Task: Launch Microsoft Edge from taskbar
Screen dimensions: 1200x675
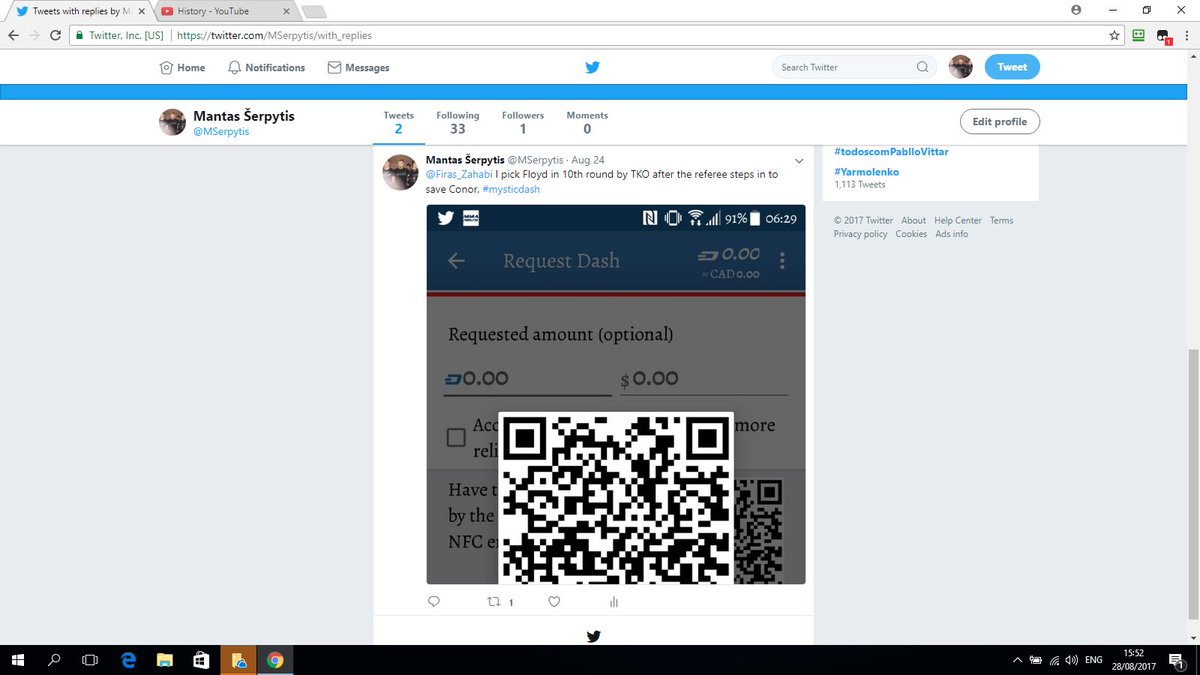Action: click(128, 660)
